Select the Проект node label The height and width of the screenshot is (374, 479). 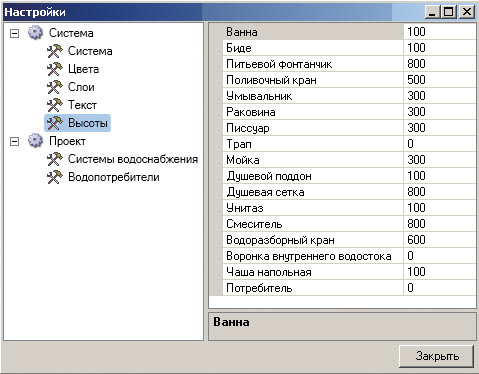67,141
